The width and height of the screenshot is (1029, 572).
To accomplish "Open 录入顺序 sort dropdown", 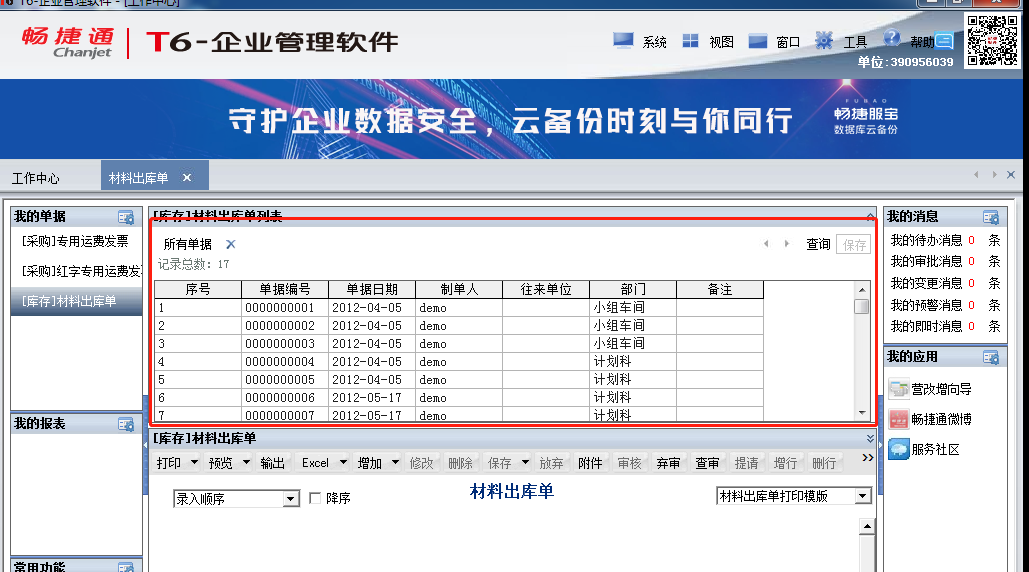I will [290, 499].
